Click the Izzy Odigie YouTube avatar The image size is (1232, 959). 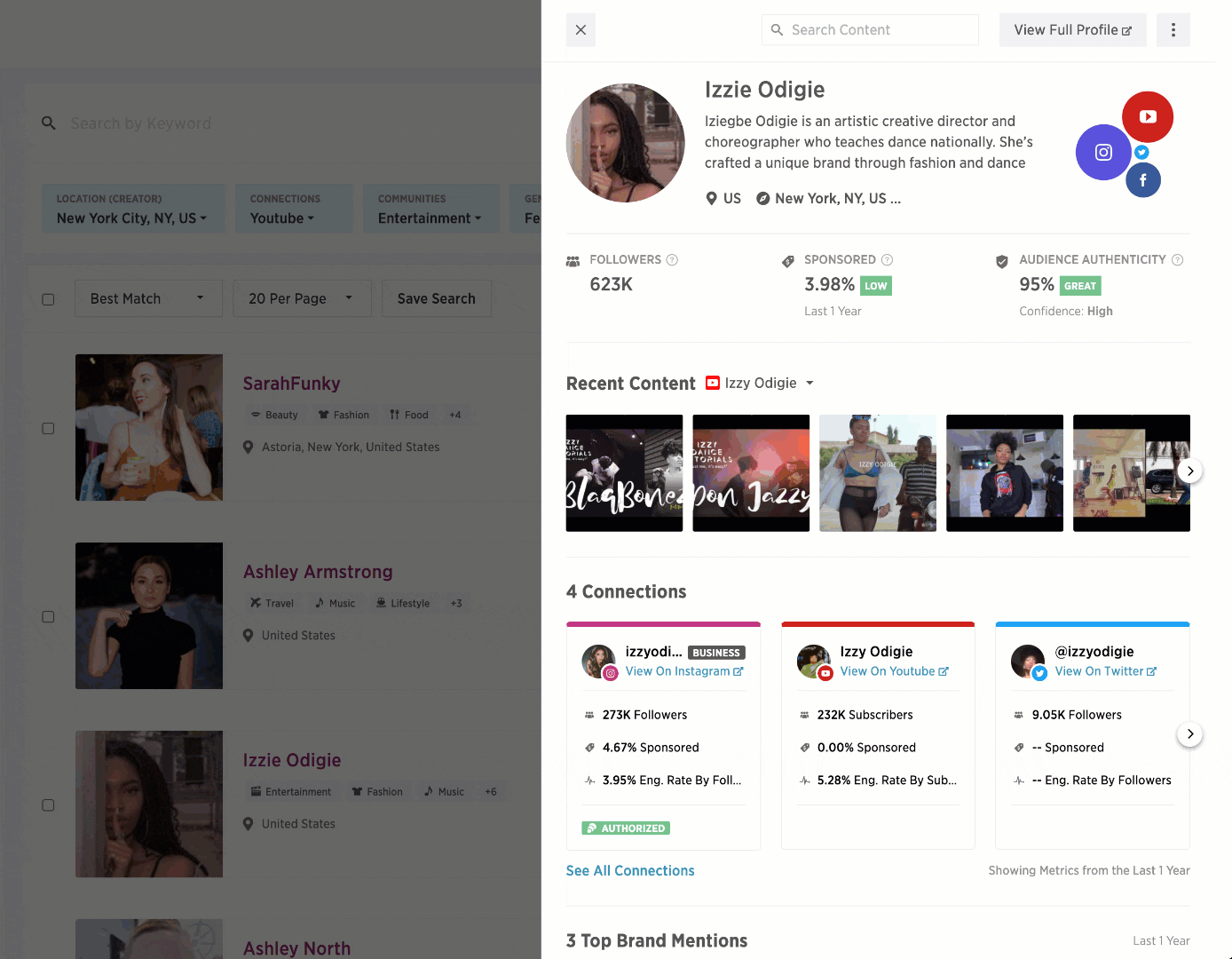(814, 662)
